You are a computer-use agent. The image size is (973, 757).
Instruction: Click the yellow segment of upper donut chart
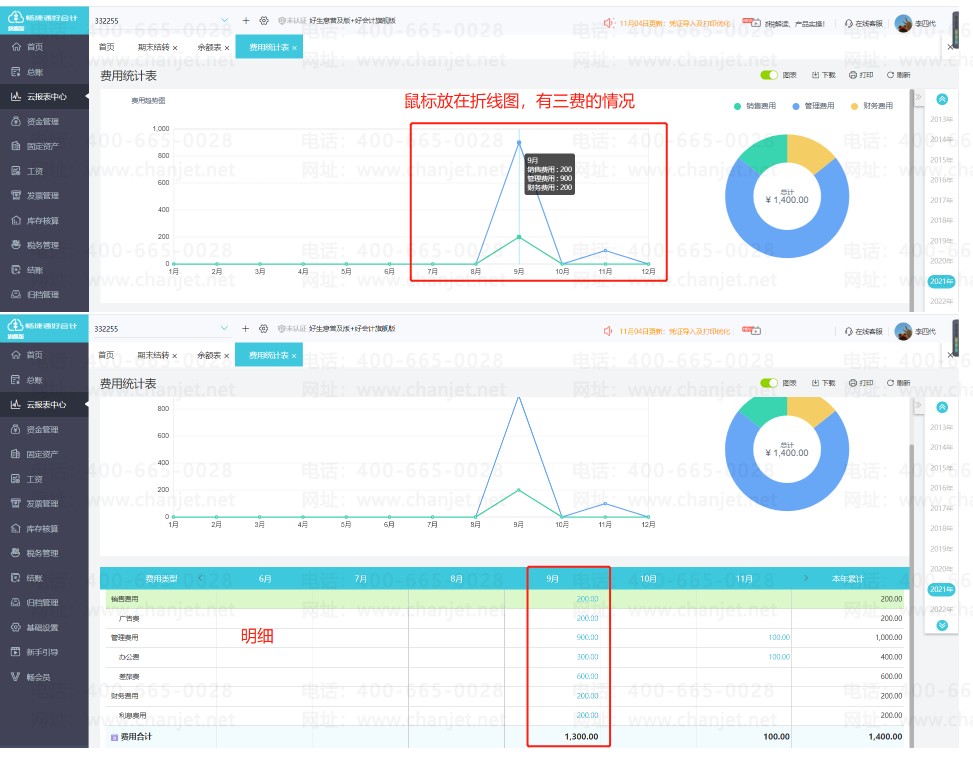[807, 151]
